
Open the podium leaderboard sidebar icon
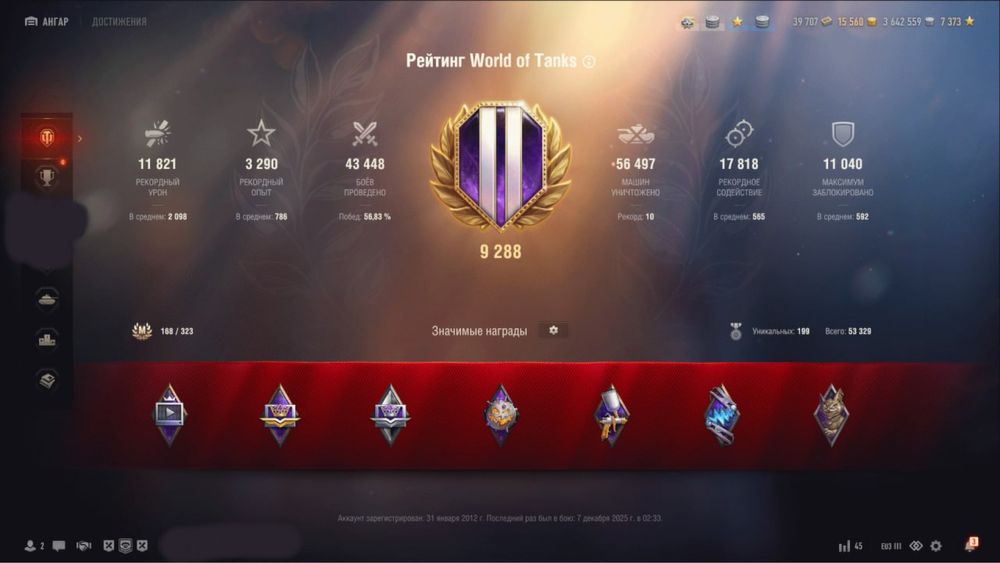[x=47, y=339]
